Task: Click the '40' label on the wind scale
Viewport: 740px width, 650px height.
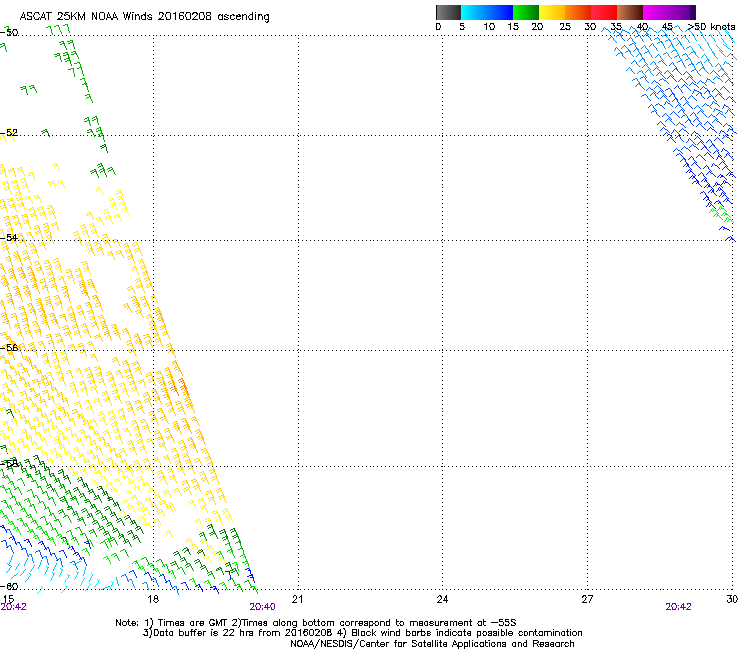Action: tap(642, 26)
